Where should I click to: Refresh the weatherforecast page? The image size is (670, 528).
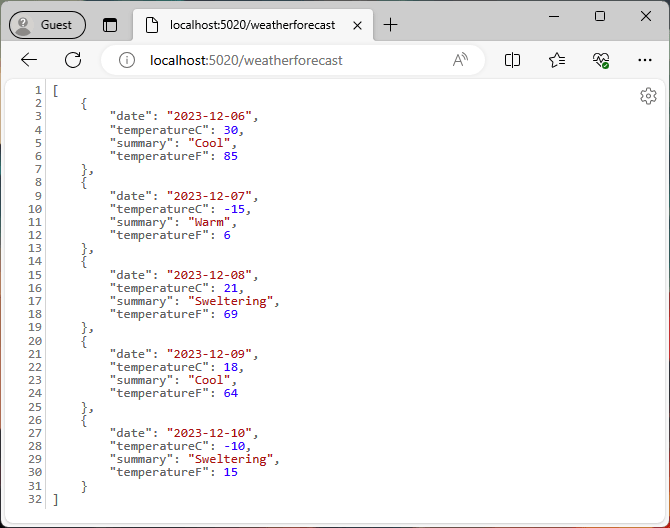tap(73, 60)
